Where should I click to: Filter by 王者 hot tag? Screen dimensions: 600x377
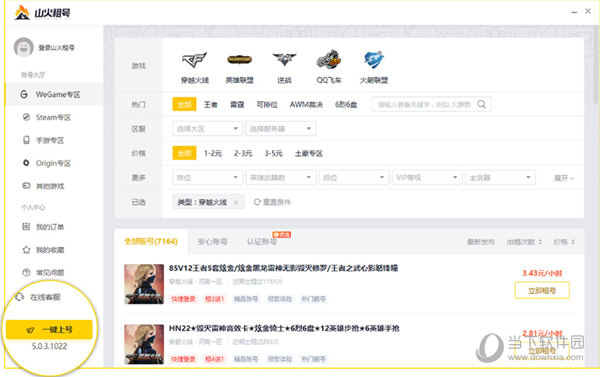pos(210,104)
